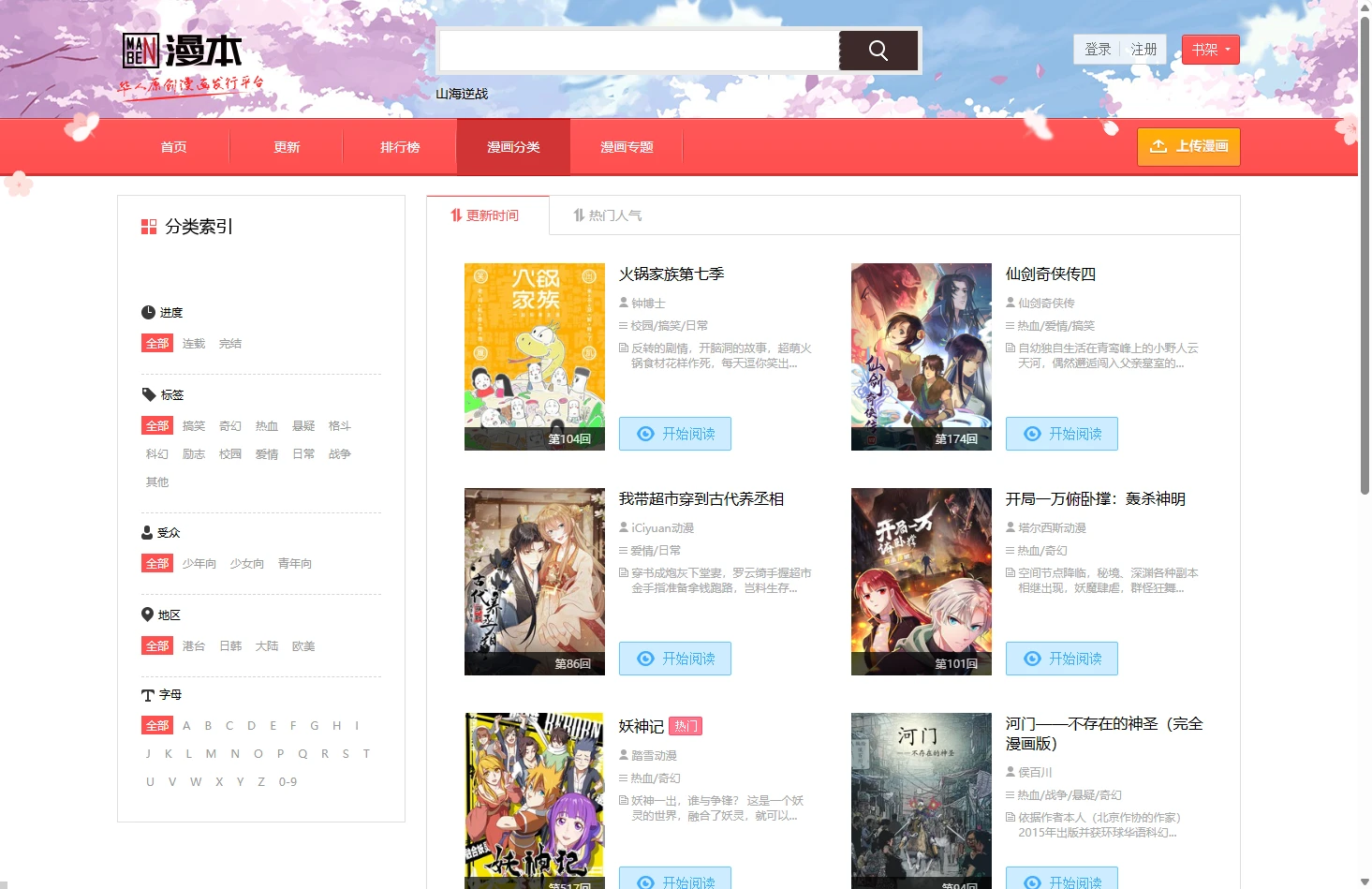Open the 书架 dropdown

click(1210, 49)
